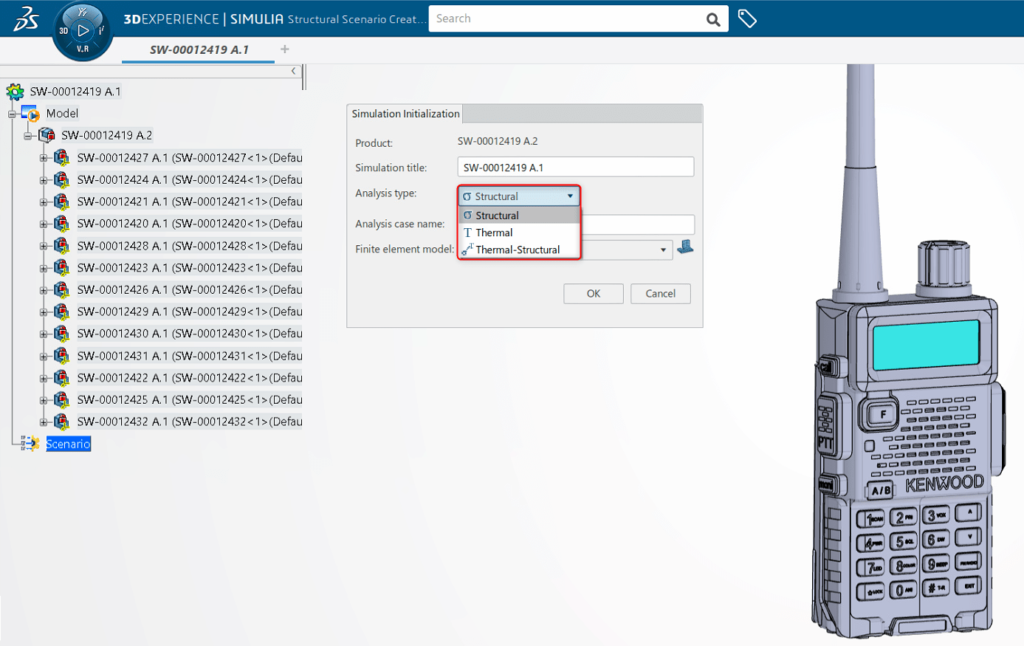Select the Model tree label
Image resolution: width=1024 pixels, height=646 pixels.
pyautogui.click(x=62, y=114)
